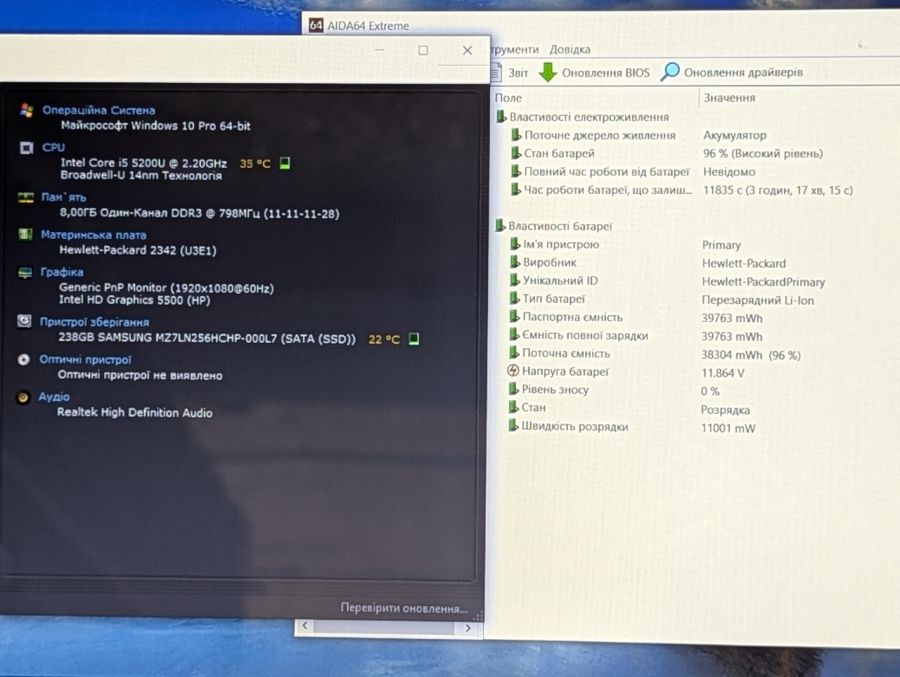This screenshot has width=900, height=677.
Task: Click the AIDA64 Extreme title bar icon
Action: [316, 25]
